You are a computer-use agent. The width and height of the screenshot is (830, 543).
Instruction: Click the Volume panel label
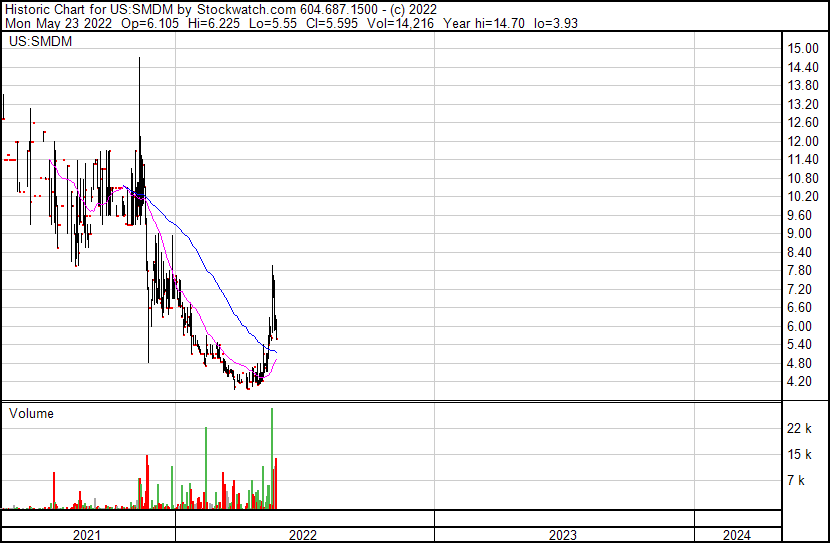[x=31, y=413]
